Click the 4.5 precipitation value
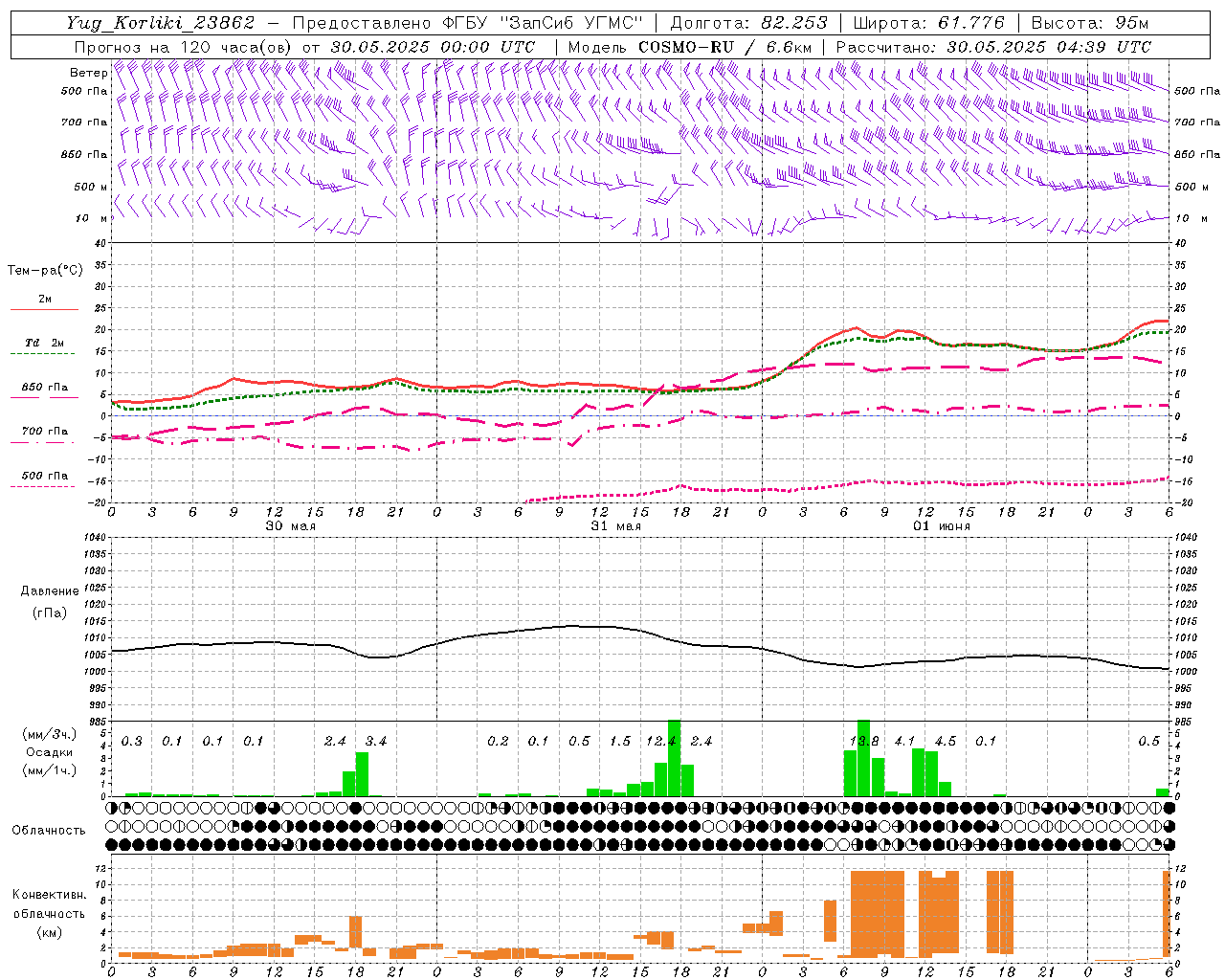Image resolution: width=1225 pixels, height=980 pixels. coord(946,742)
